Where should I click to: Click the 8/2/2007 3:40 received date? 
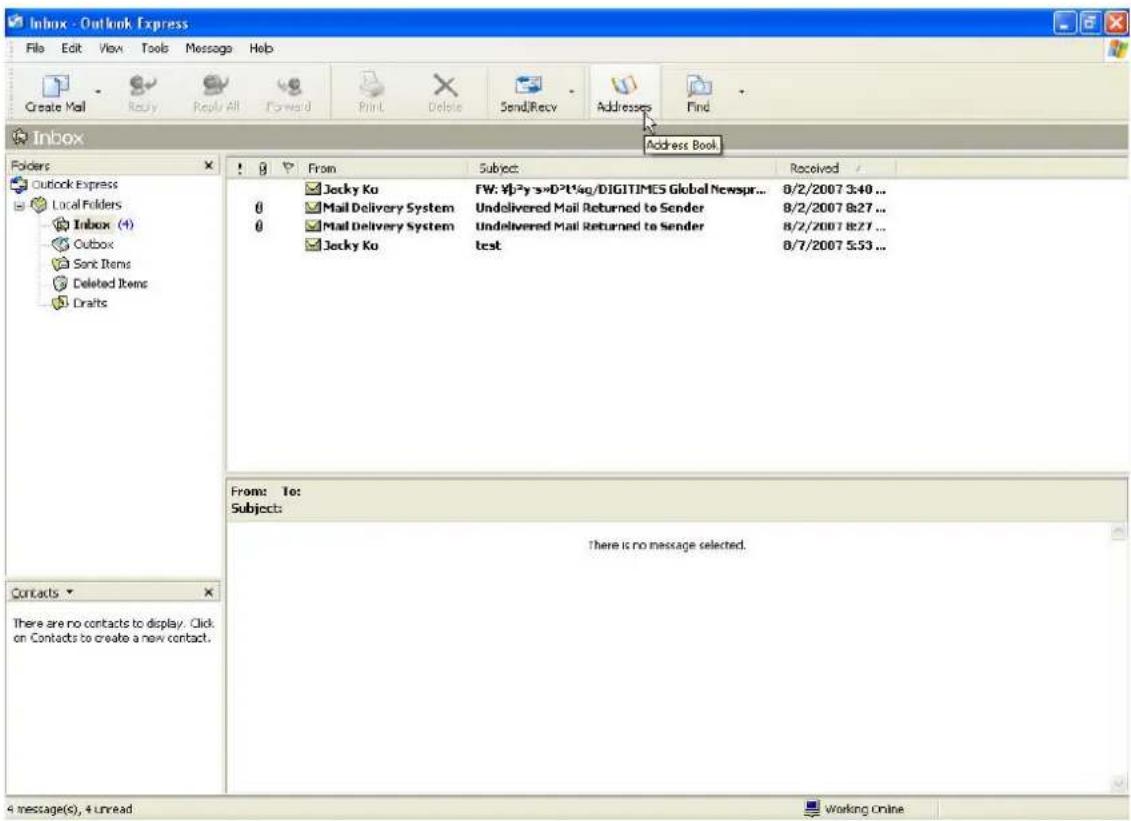(834, 189)
